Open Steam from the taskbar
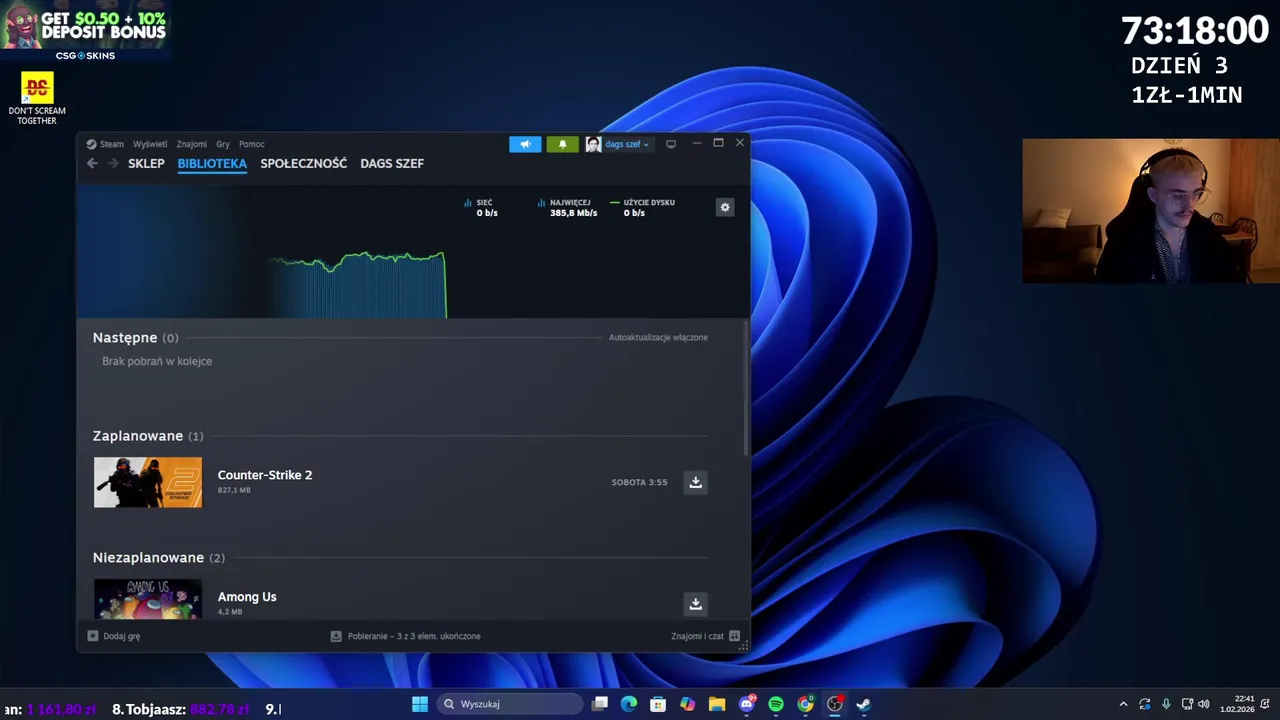Viewport: 1280px width, 720px height. click(864, 704)
